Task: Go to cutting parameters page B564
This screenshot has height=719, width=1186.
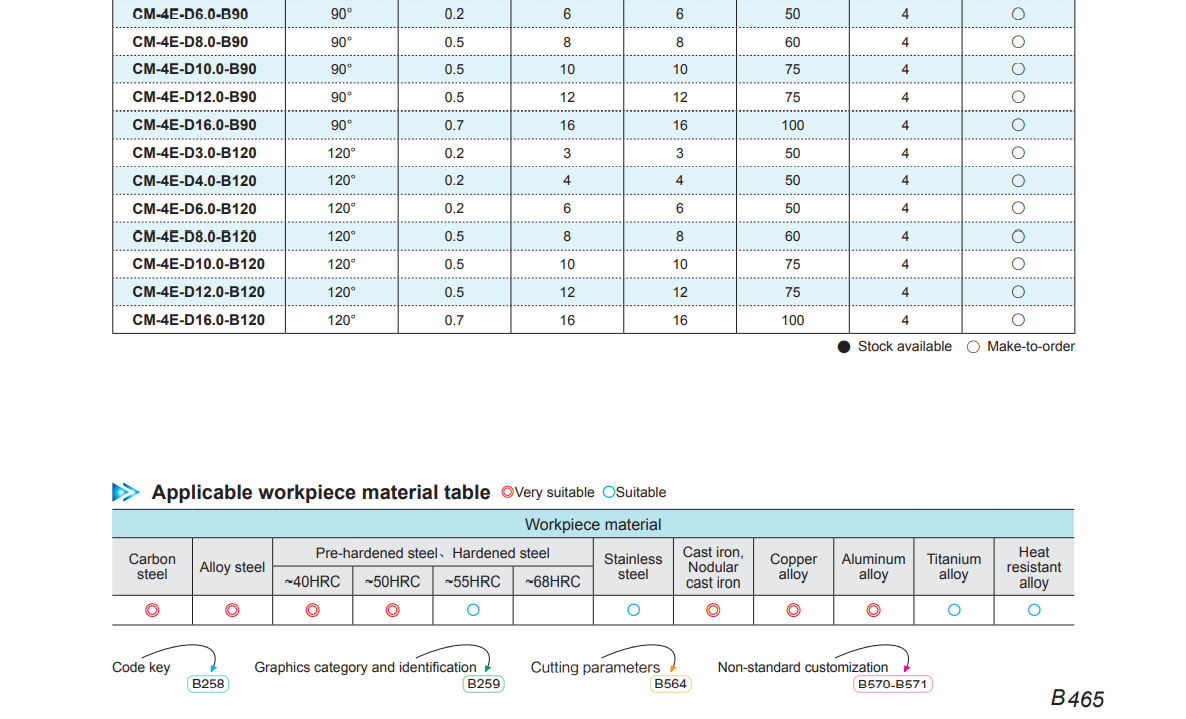Action: pos(670,684)
